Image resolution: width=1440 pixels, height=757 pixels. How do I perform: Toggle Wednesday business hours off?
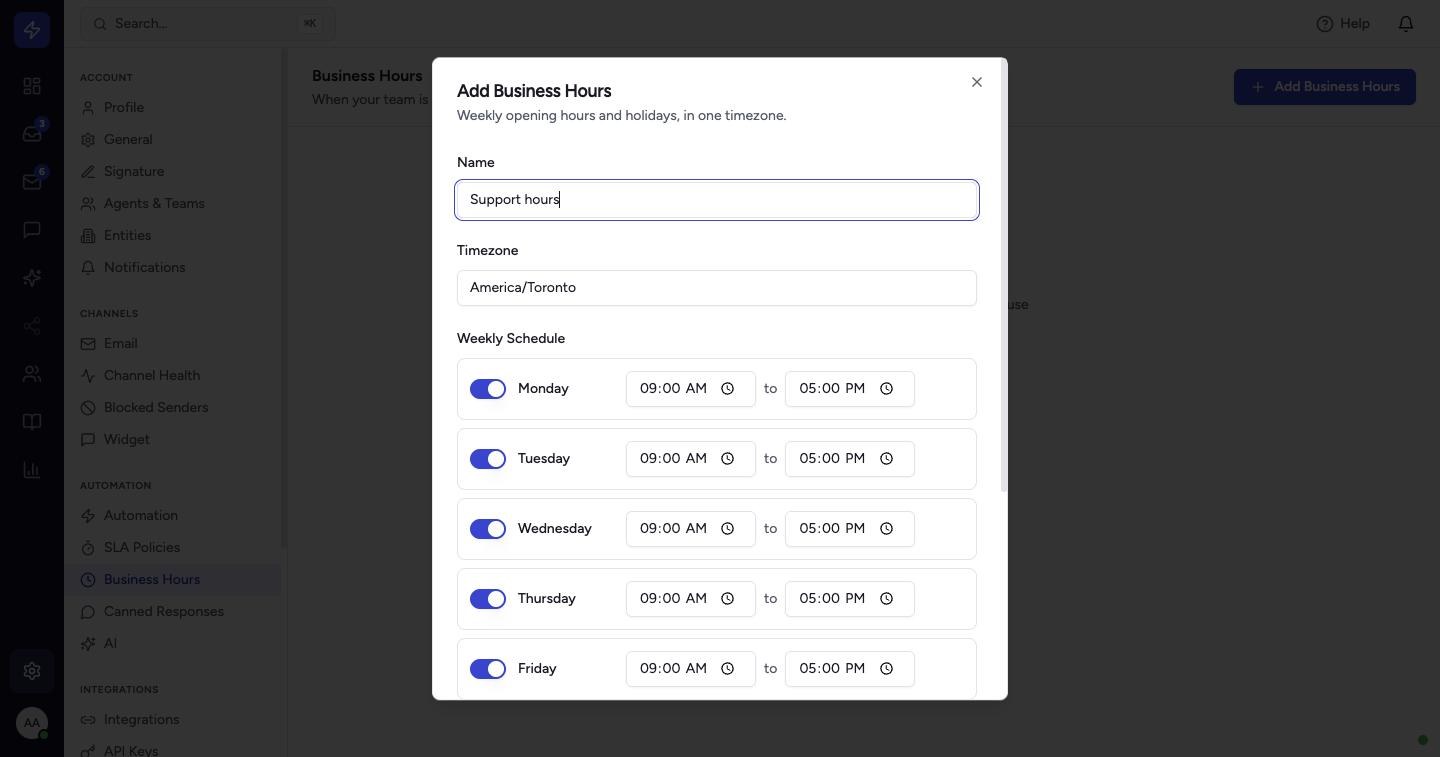point(488,529)
